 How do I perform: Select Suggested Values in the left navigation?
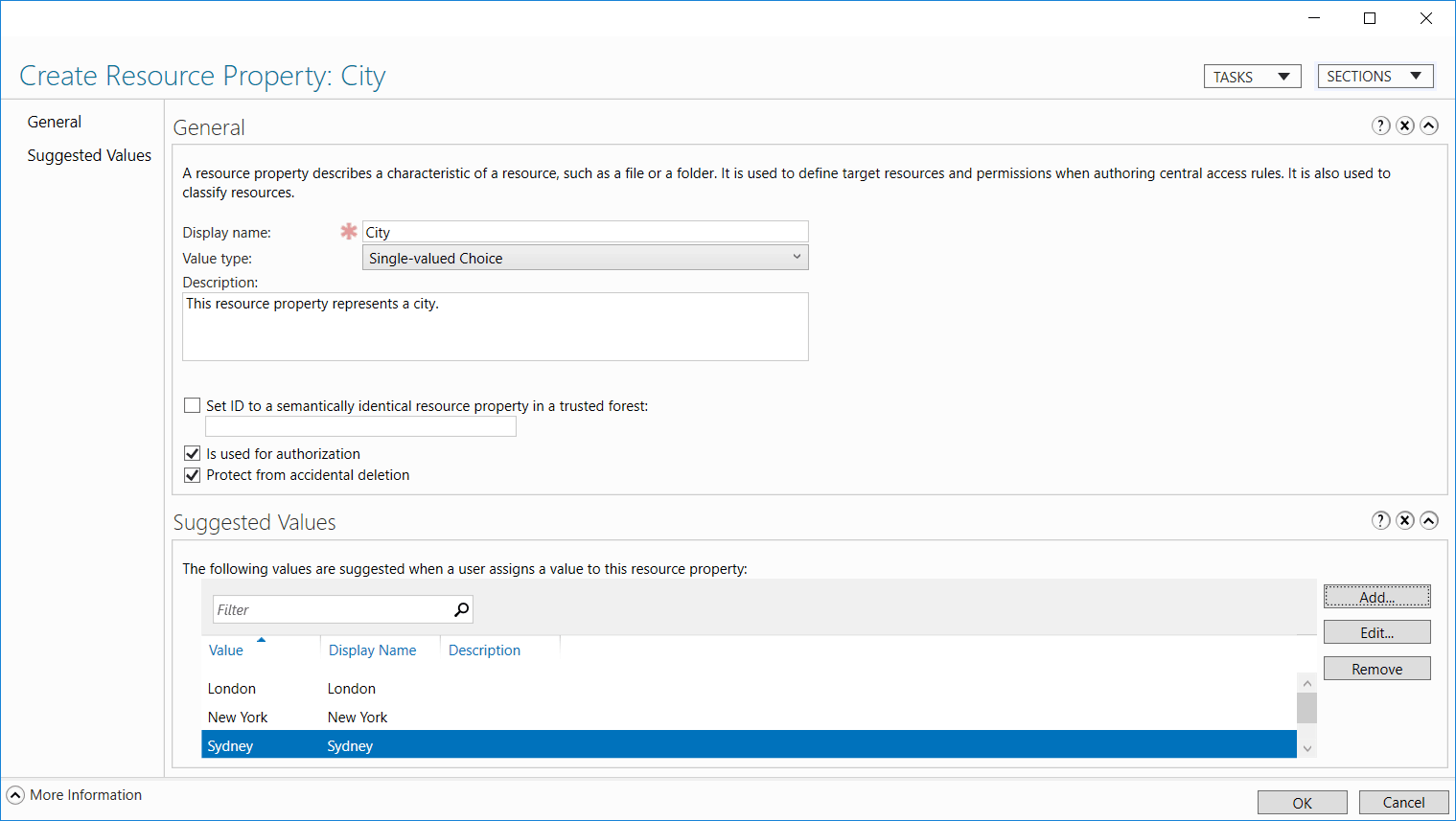[x=89, y=154]
